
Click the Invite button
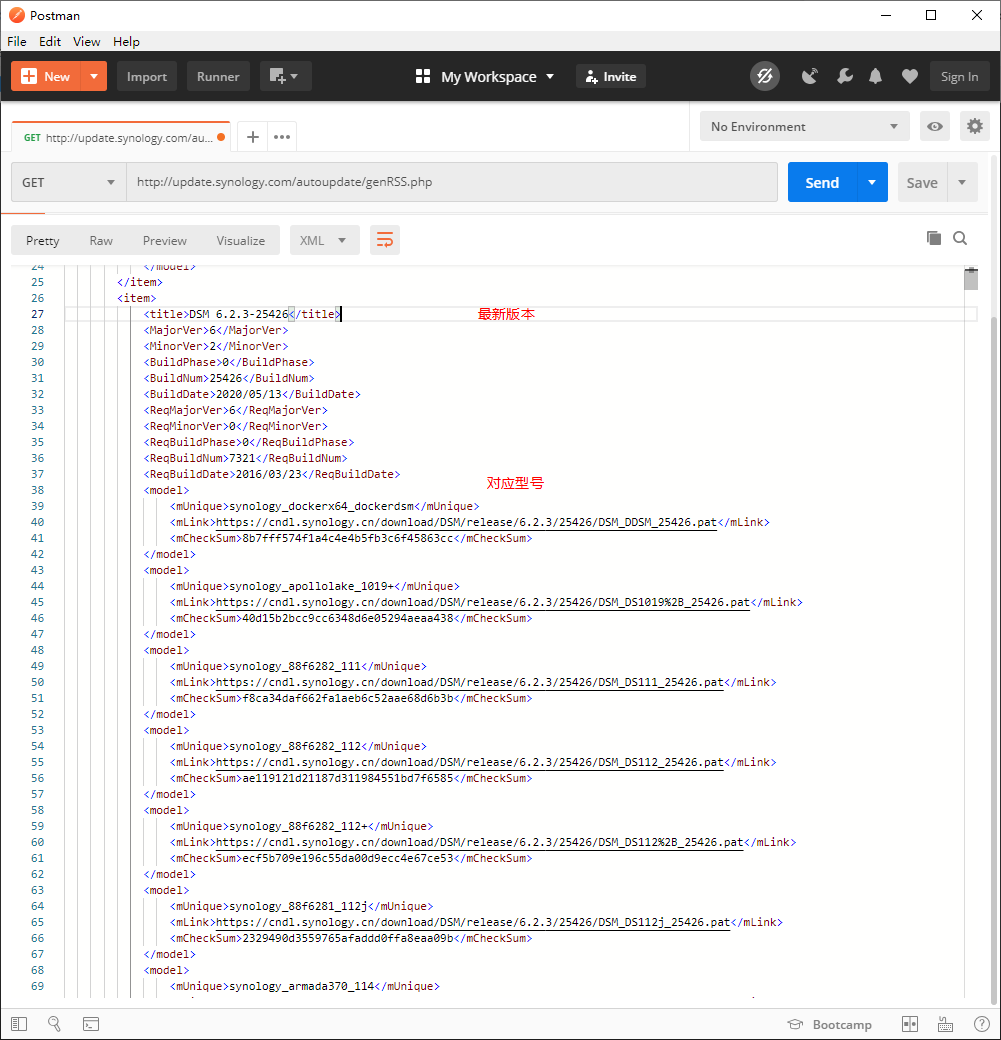point(611,76)
